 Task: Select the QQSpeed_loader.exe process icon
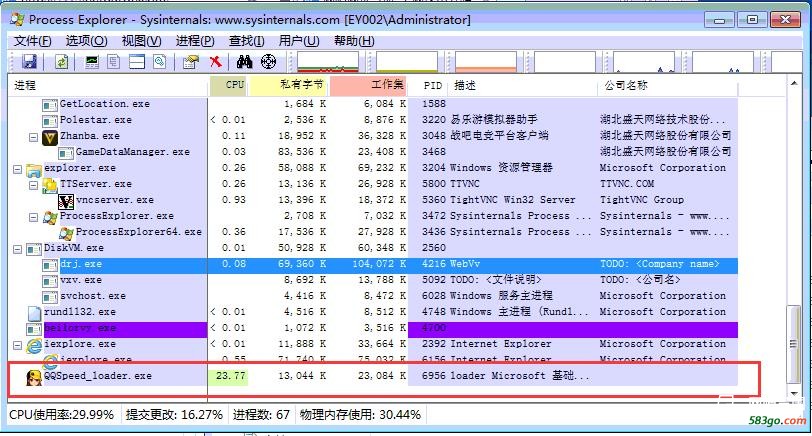tap(33, 376)
